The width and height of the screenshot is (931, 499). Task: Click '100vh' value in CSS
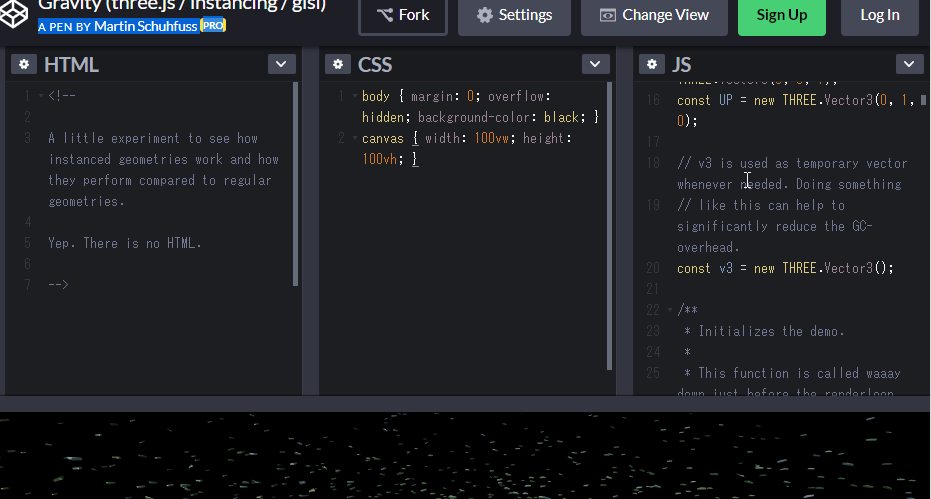pos(380,159)
